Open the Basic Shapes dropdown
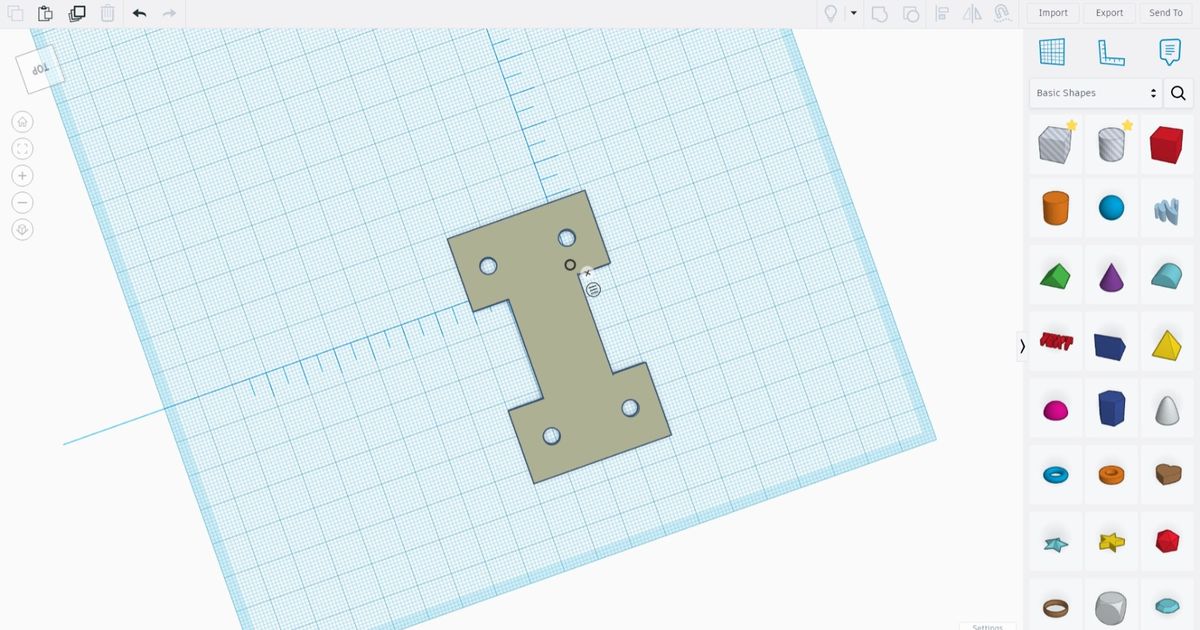Viewport: 1200px width, 630px height. (1094, 92)
